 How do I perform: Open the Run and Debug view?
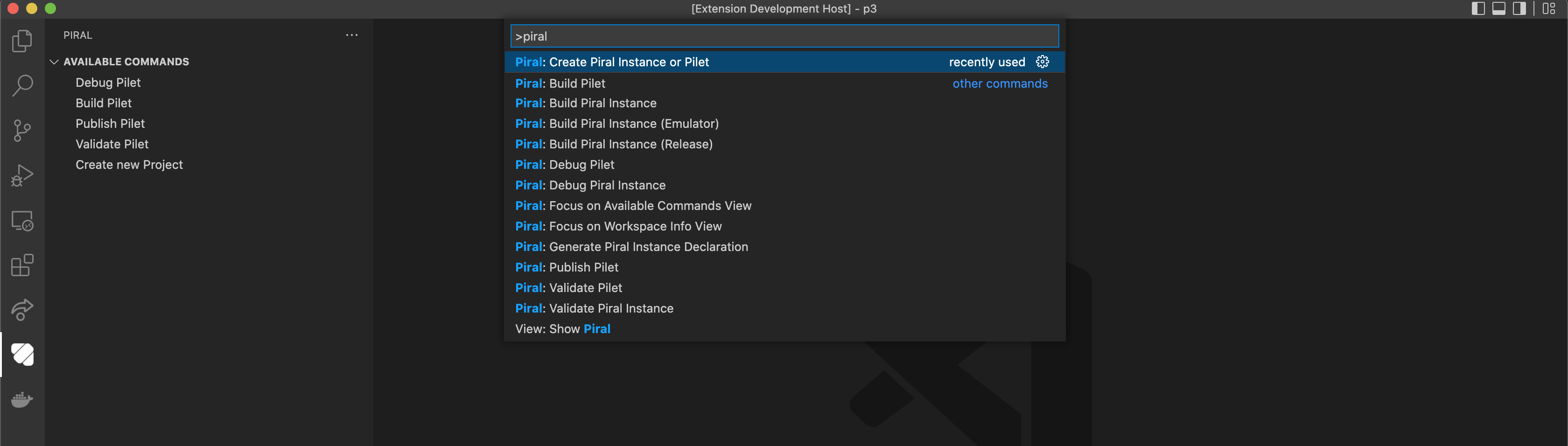click(22, 175)
